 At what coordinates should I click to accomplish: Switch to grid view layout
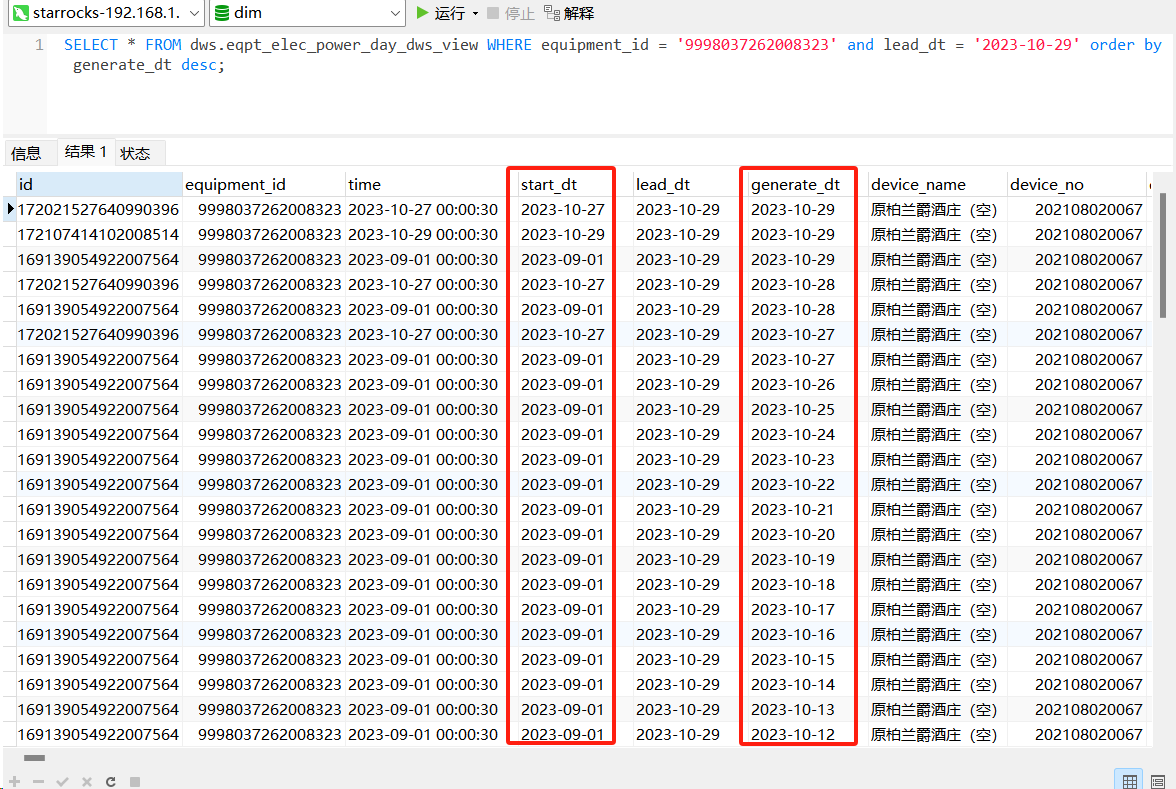pos(1130,781)
